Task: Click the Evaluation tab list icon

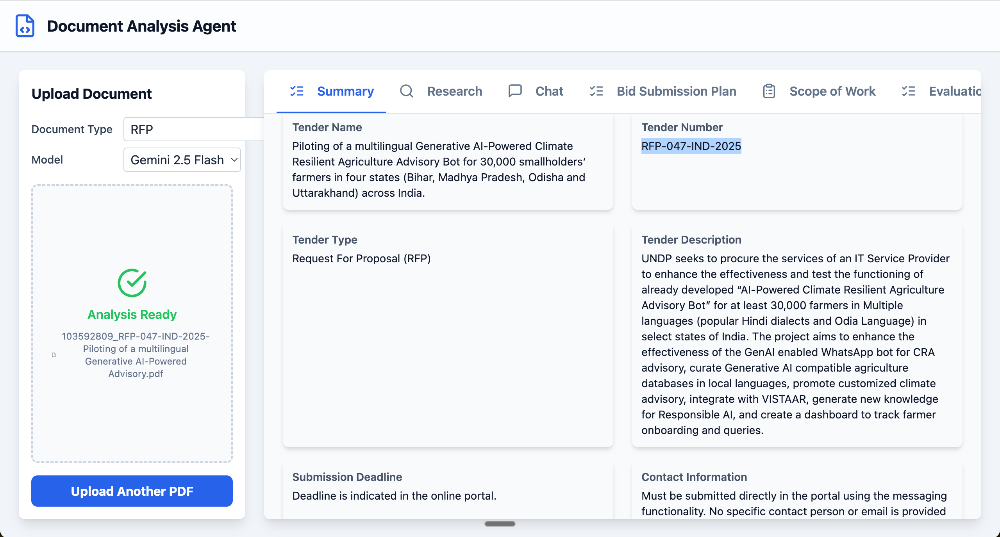Action: click(908, 91)
